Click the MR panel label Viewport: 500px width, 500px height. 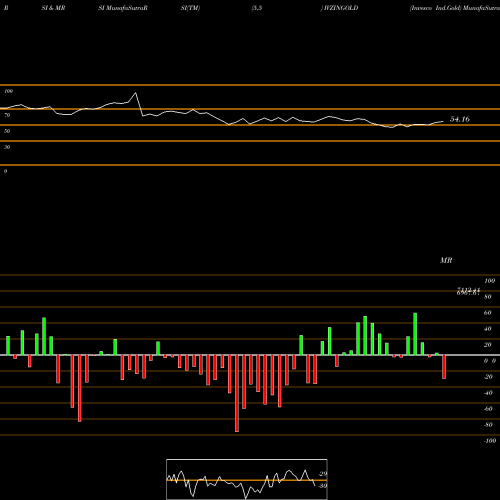446,260
